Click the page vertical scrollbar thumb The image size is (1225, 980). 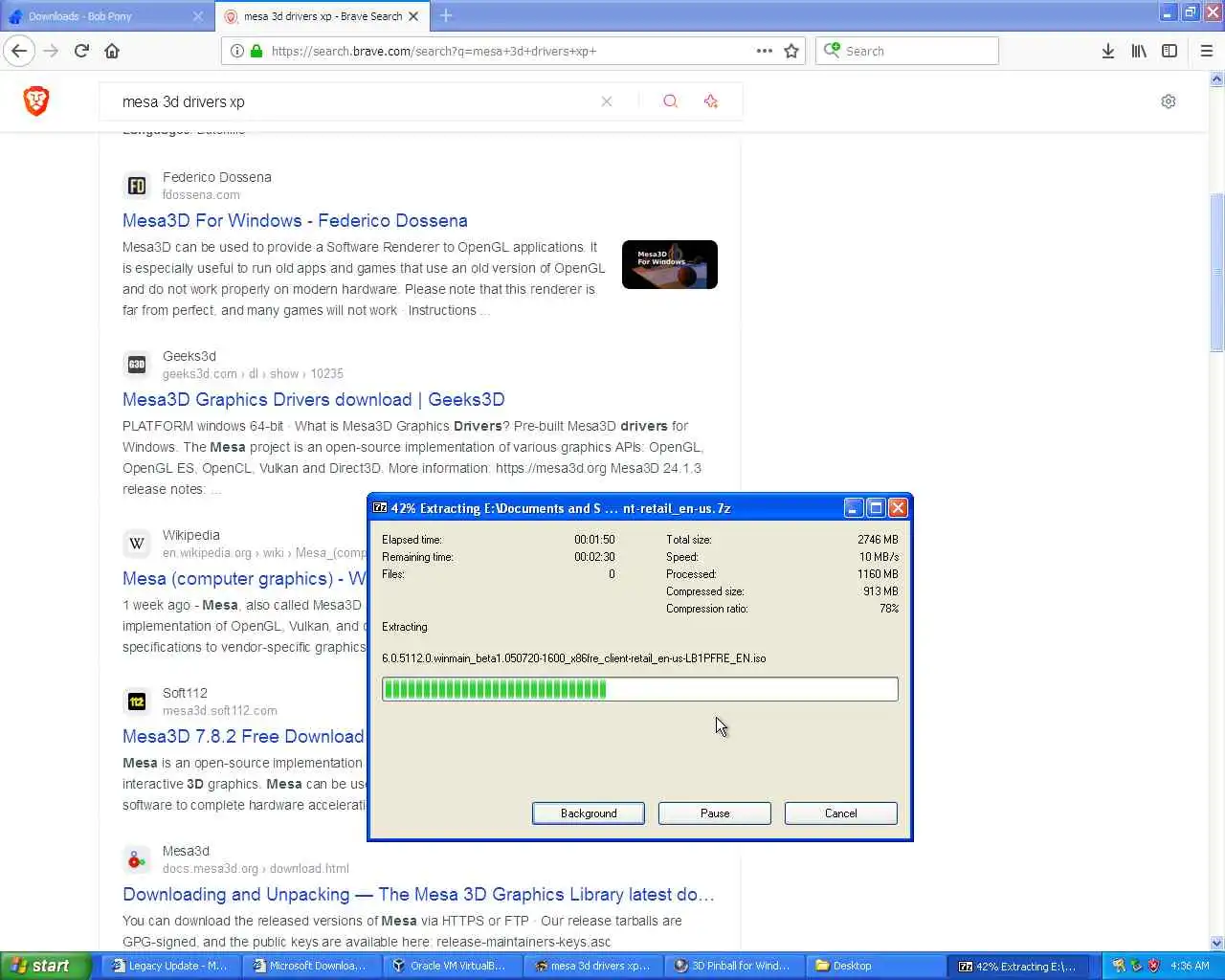coord(1216,273)
